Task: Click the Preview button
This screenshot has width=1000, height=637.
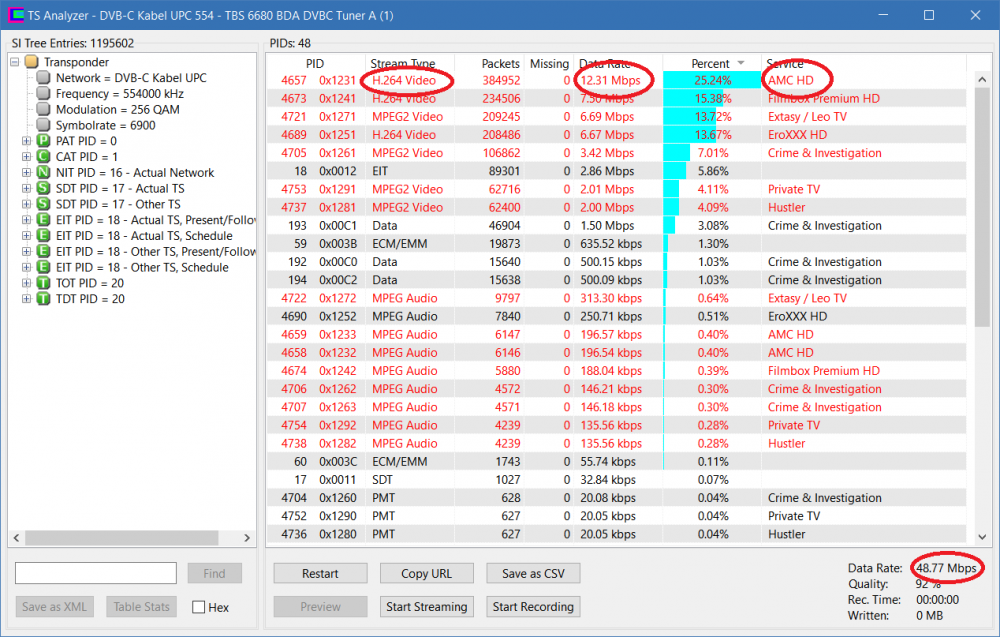Action: [x=320, y=606]
